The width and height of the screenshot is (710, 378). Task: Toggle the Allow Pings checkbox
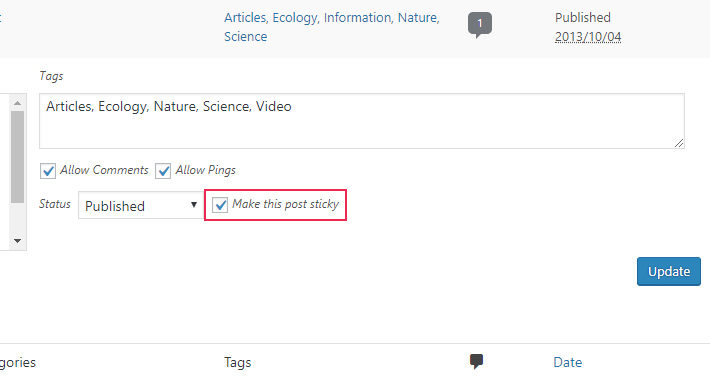click(x=163, y=171)
